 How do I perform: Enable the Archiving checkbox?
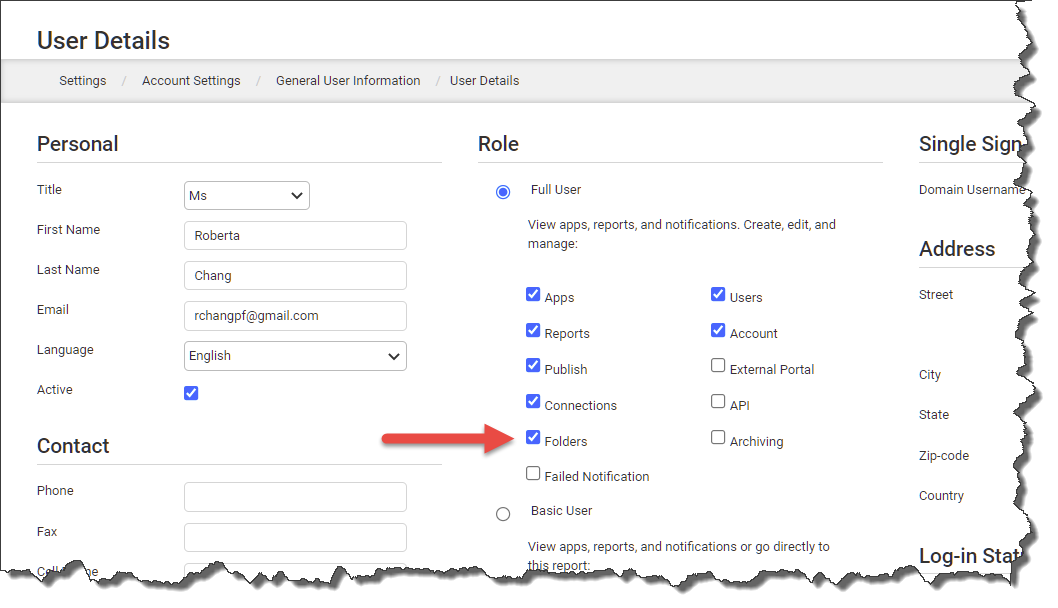coord(718,437)
